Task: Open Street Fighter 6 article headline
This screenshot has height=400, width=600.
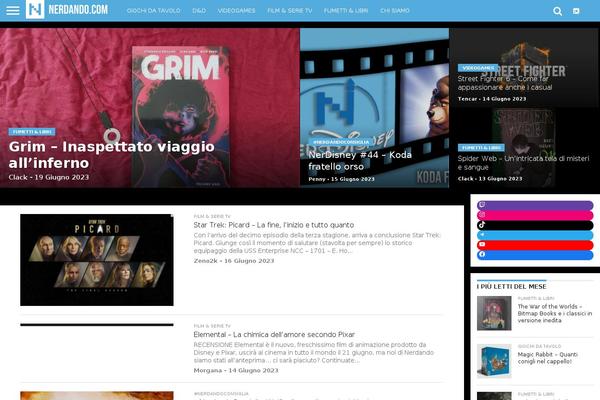Action: click(505, 83)
